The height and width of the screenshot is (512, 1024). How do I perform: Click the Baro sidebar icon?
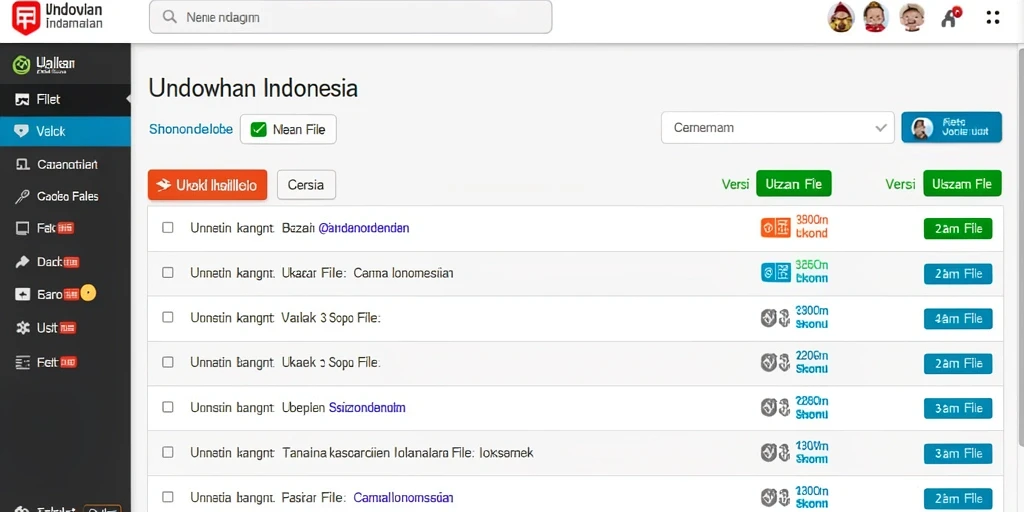22,295
